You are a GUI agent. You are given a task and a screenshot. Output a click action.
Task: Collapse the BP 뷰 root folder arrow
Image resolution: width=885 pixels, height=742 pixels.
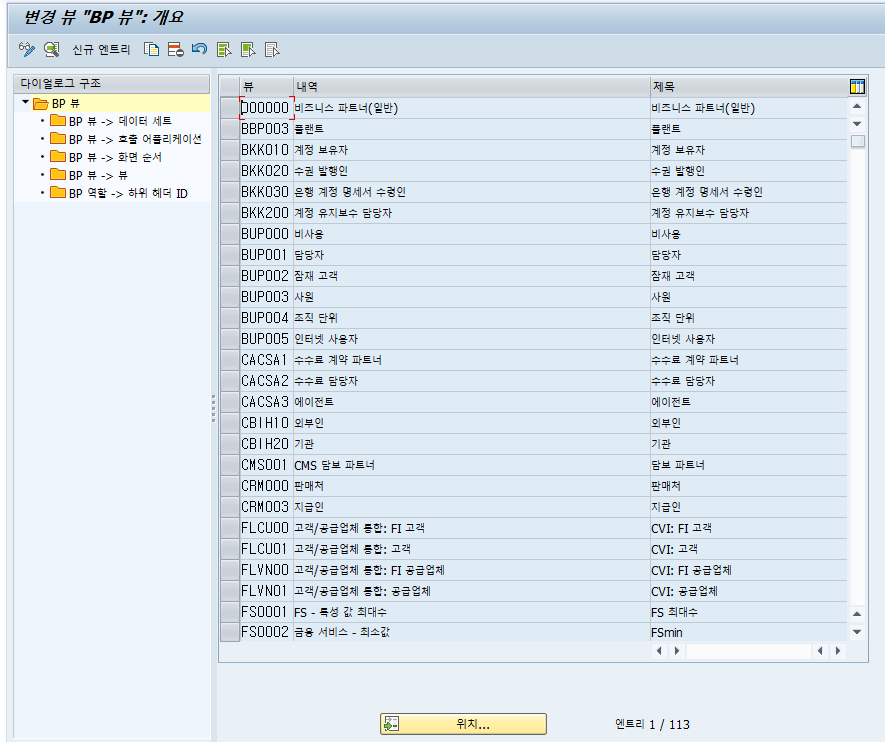[25, 103]
